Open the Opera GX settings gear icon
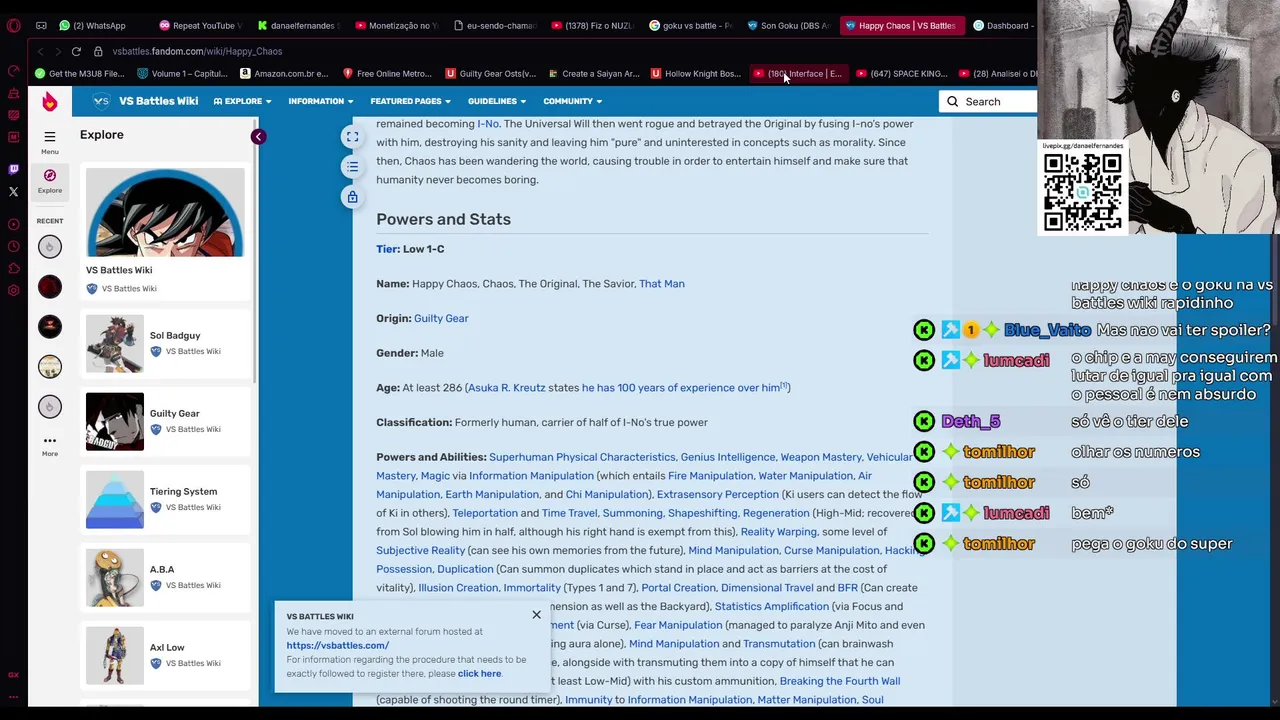Screen dimensions: 1280x720 coord(13,290)
